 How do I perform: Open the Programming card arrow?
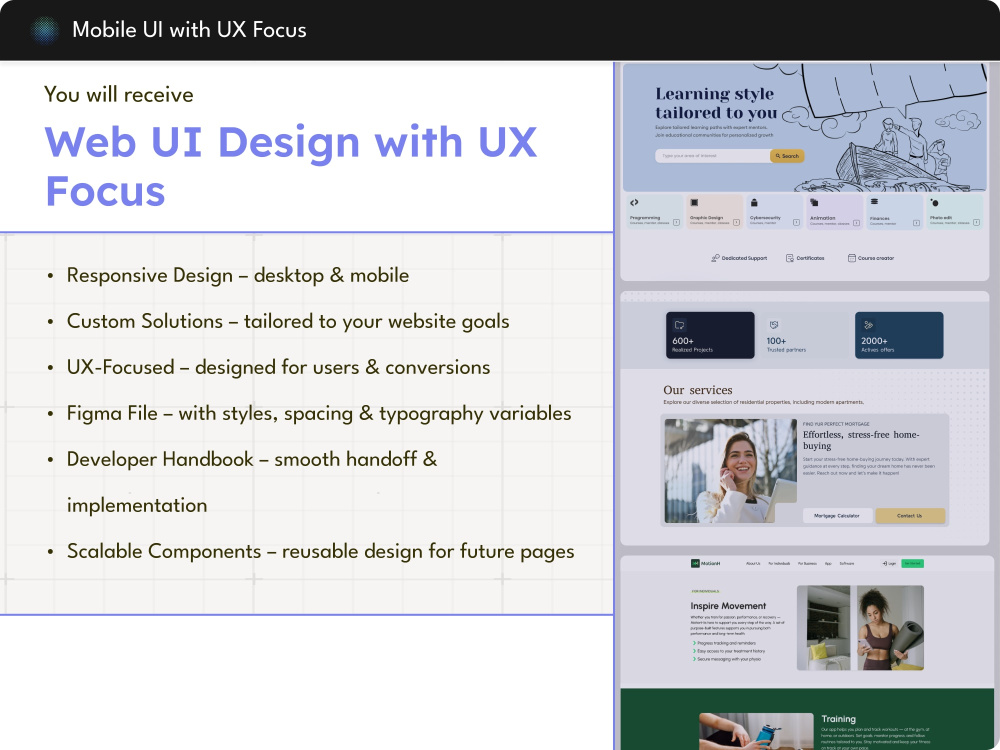click(677, 223)
